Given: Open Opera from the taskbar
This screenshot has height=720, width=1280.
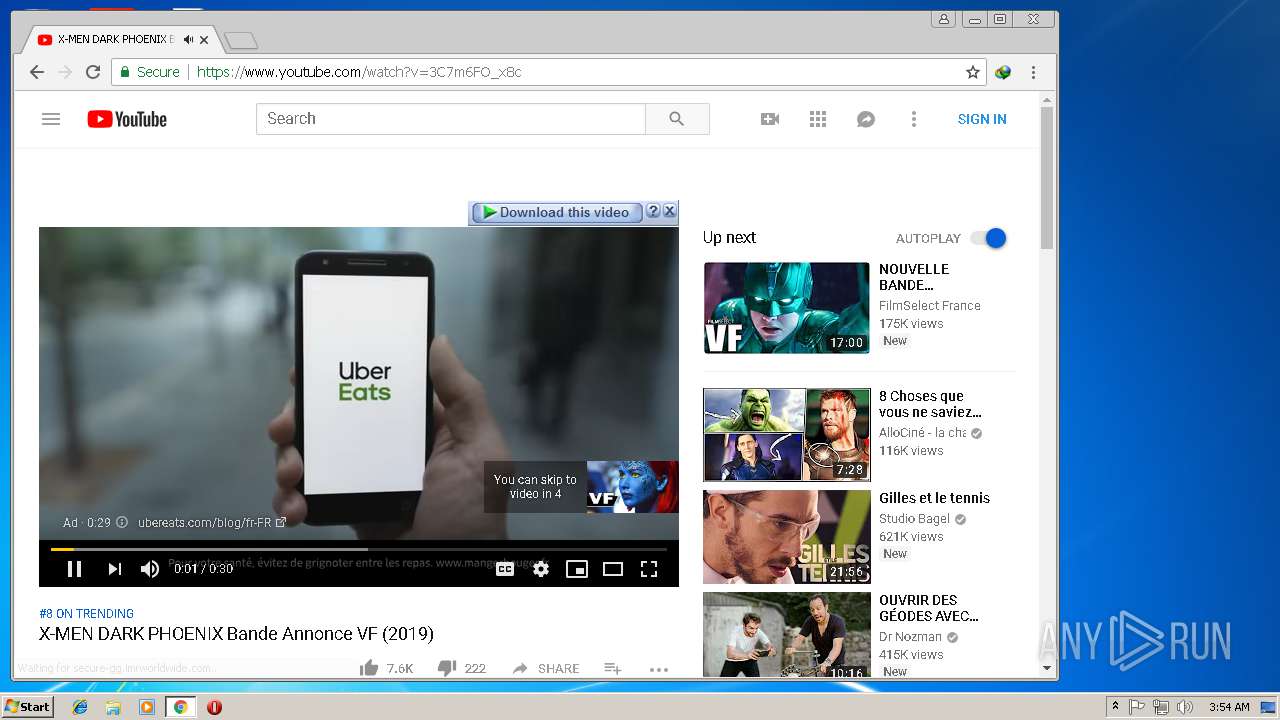Looking at the screenshot, I should point(214,707).
